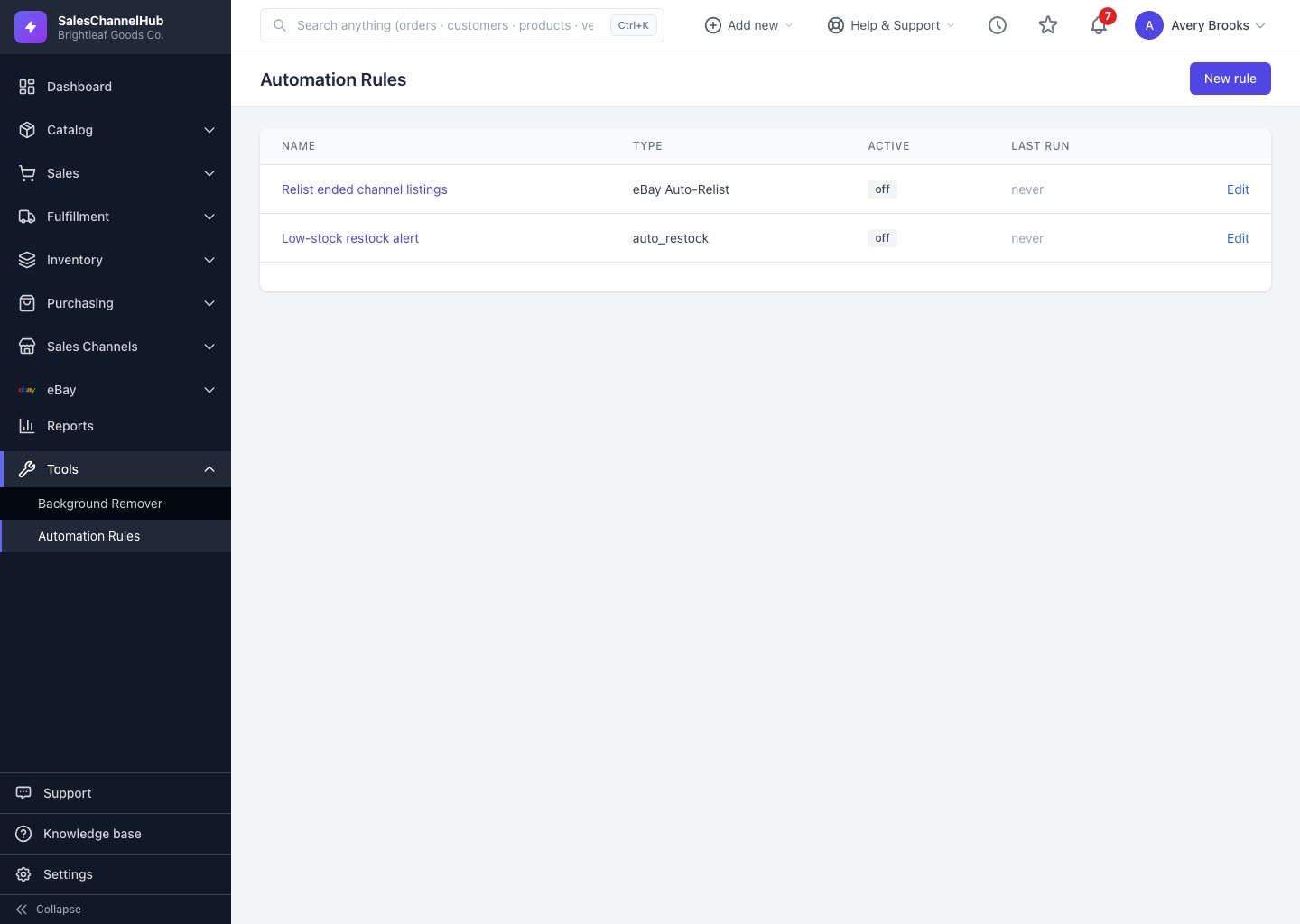Expand the Fulfillment menu chevron
This screenshot has width=1300, height=924.
(209, 217)
